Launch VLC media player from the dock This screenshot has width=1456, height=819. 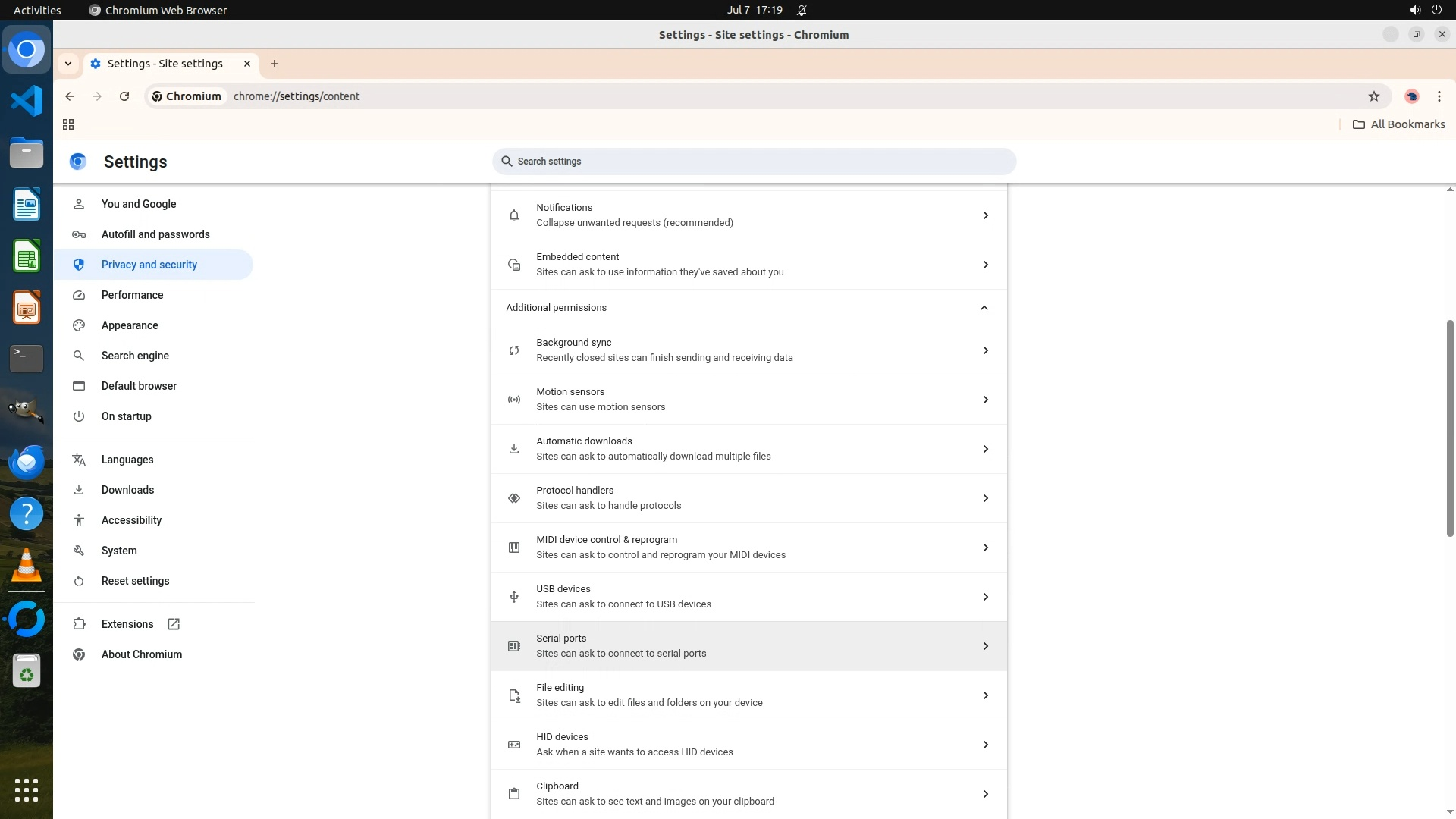(x=27, y=566)
